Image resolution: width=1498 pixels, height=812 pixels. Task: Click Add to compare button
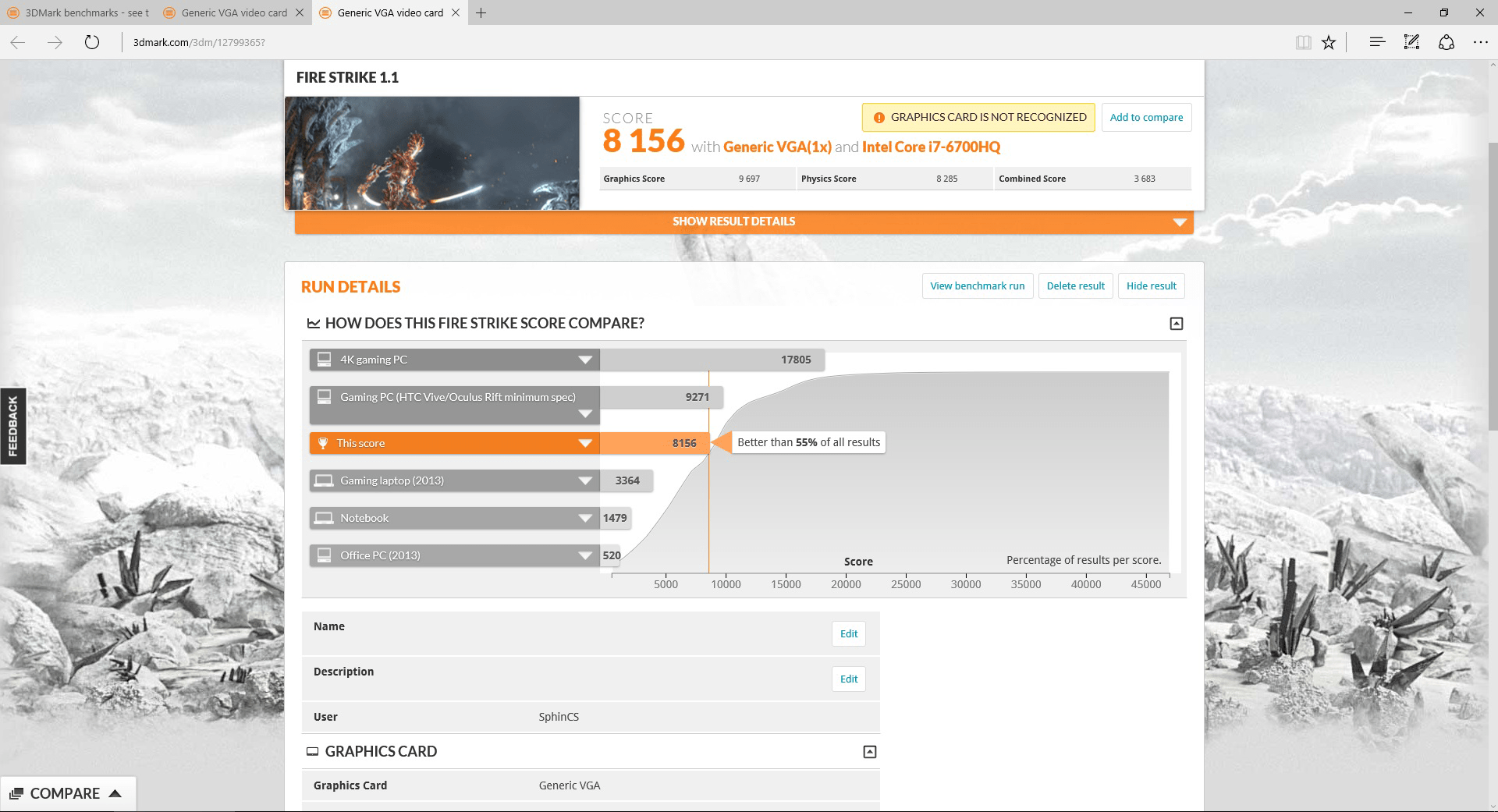1146,118
